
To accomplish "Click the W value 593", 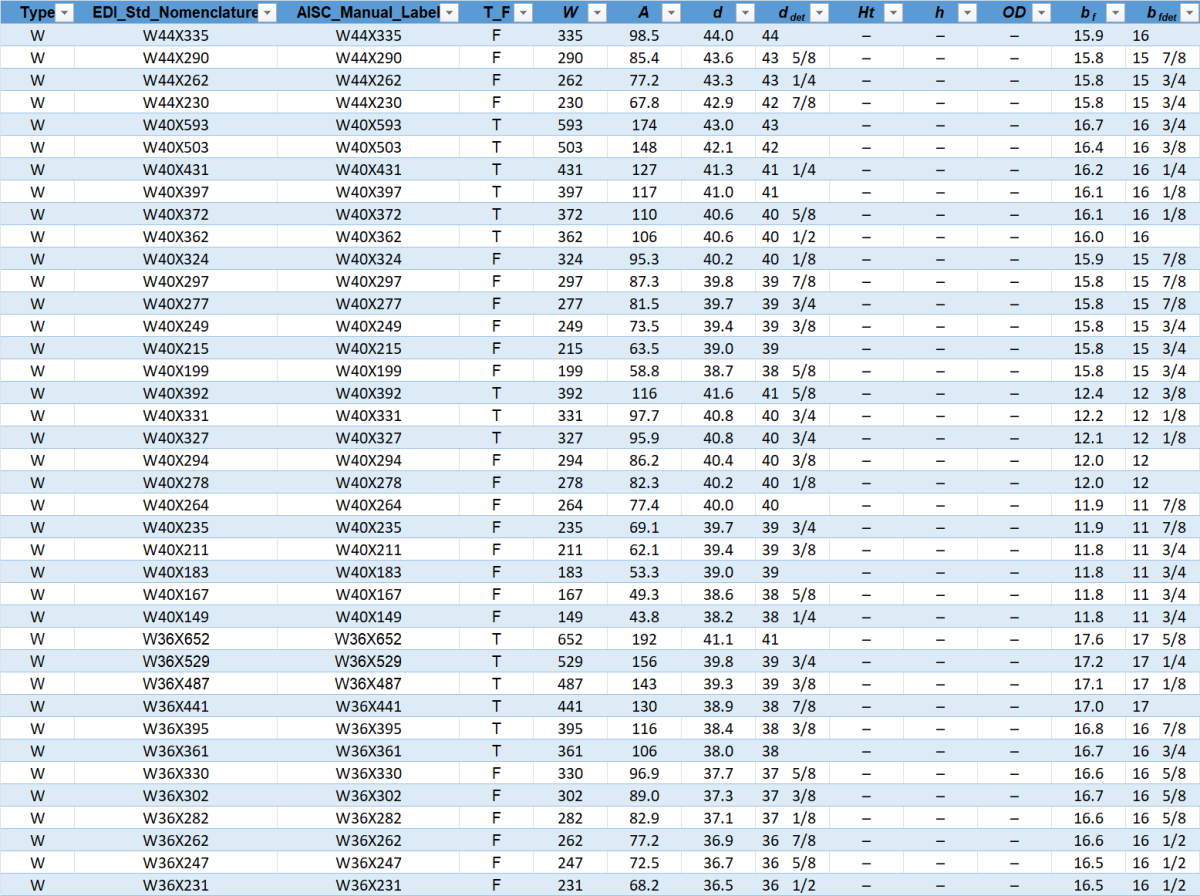I will (x=570, y=125).
